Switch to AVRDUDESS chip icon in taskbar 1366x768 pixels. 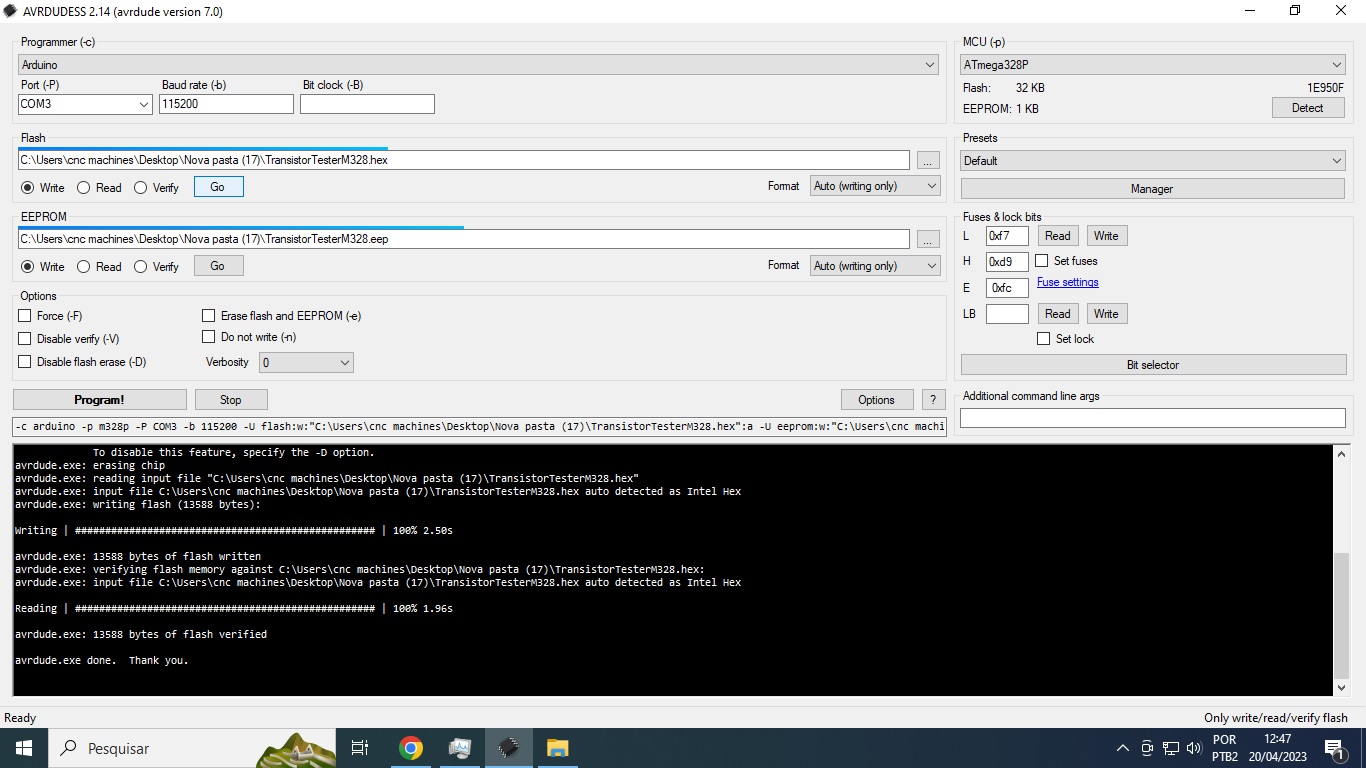tap(508, 748)
